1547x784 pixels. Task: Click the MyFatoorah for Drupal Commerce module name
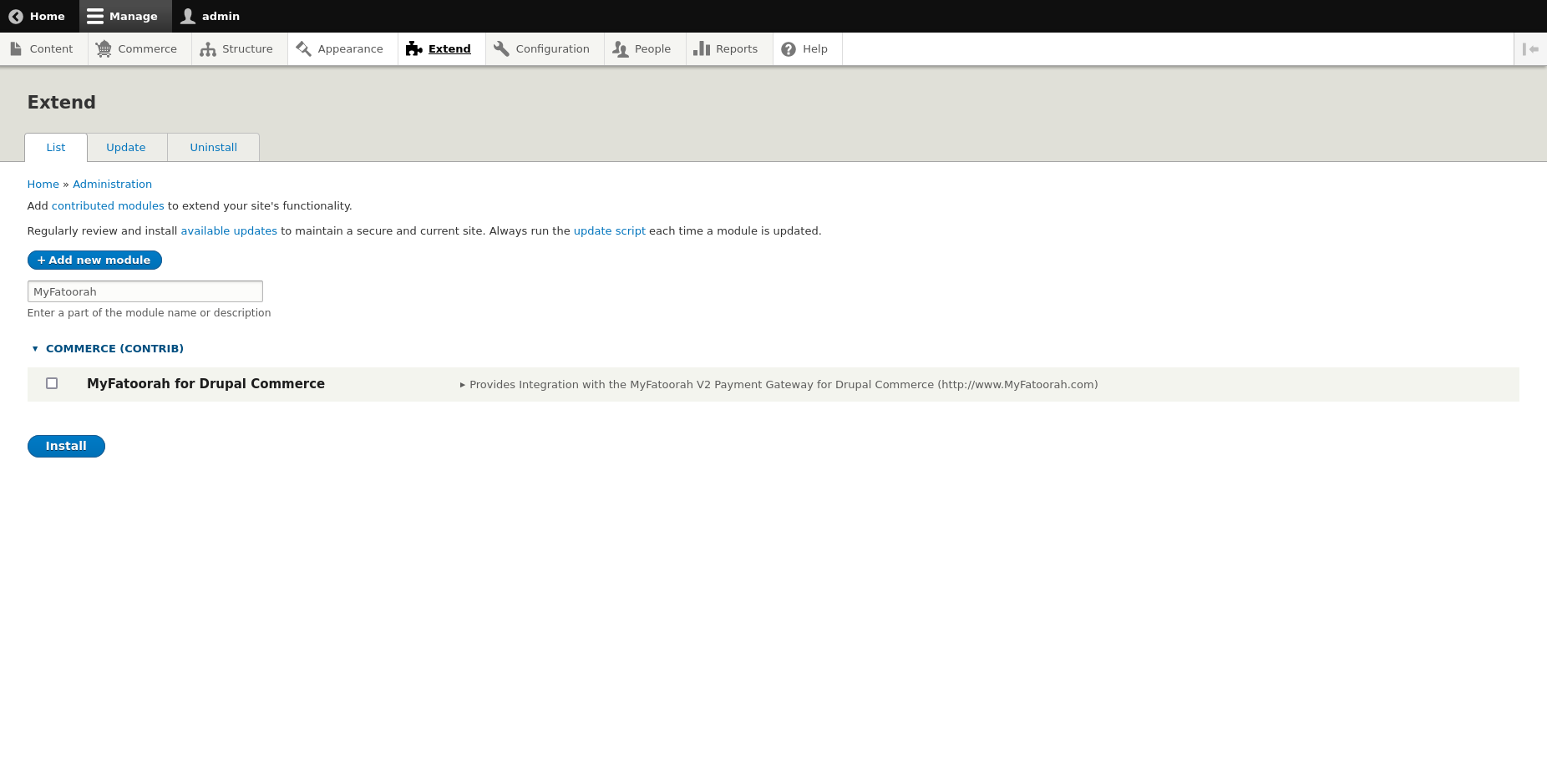point(205,384)
